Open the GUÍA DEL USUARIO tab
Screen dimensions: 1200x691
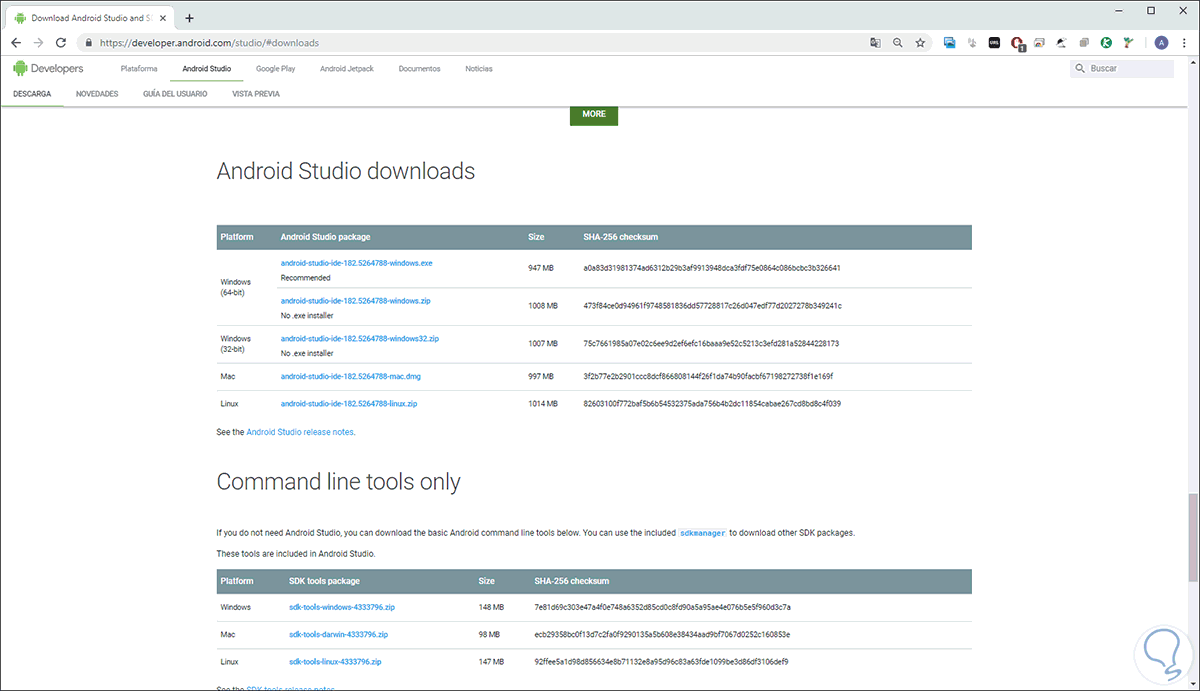(175, 94)
